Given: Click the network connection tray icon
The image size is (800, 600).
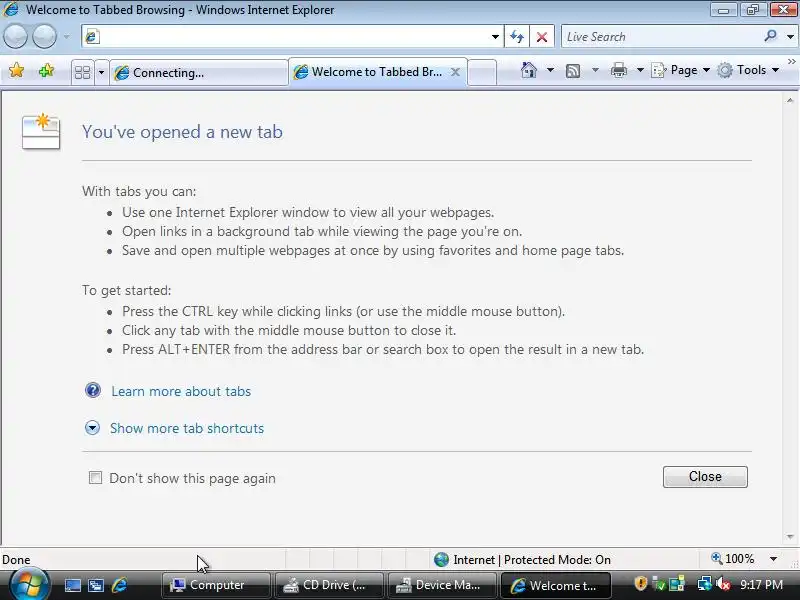Looking at the screenshot, I should pos(705,584).
